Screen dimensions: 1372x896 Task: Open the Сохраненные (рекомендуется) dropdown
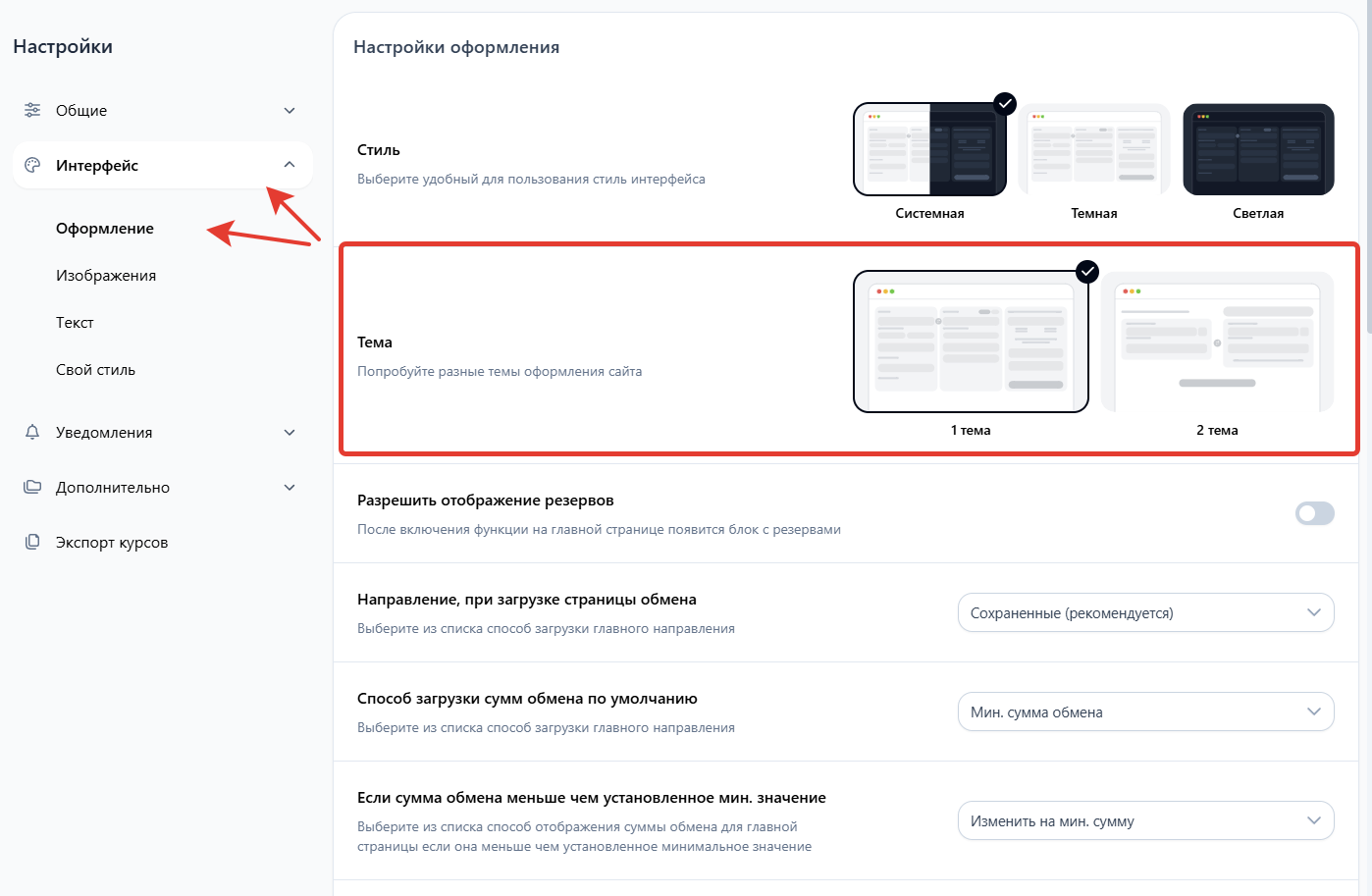1145,612
